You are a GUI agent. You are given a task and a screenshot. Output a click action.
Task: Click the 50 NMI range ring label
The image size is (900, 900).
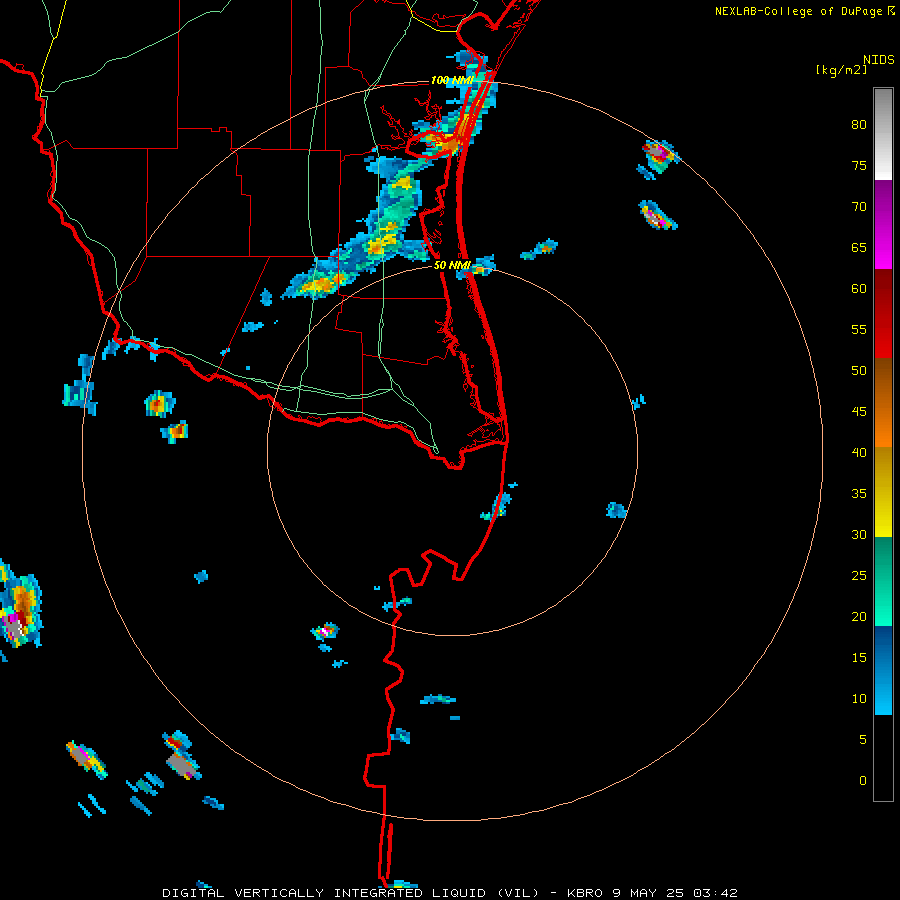(452, 265)
